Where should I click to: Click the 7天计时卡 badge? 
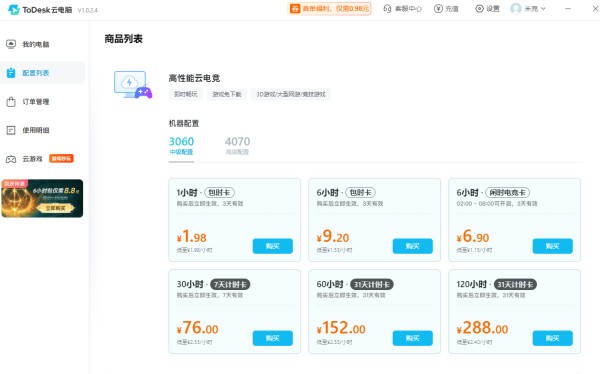pyautogui.click(x=230, y=284)
